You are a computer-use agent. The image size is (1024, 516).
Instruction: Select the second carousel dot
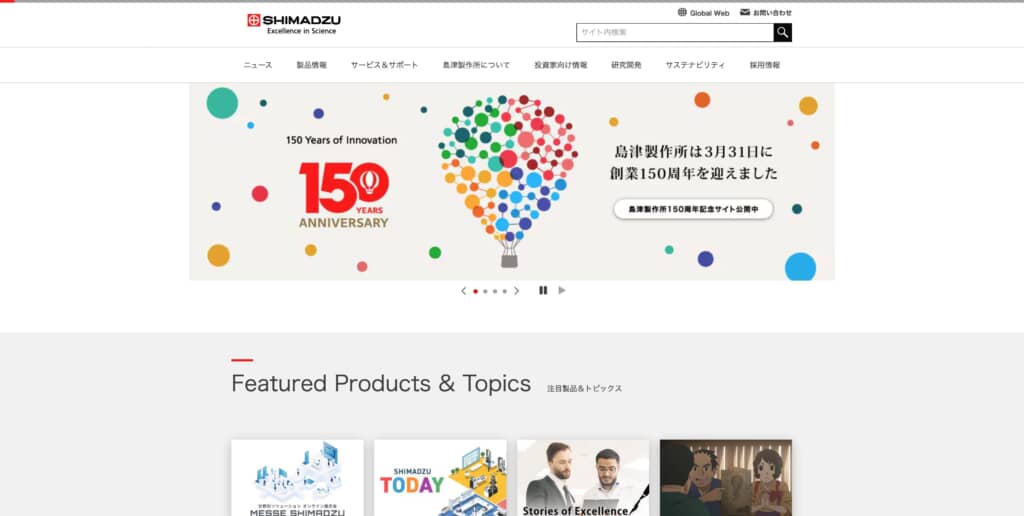pyautogui.click(x=485, y=291)
